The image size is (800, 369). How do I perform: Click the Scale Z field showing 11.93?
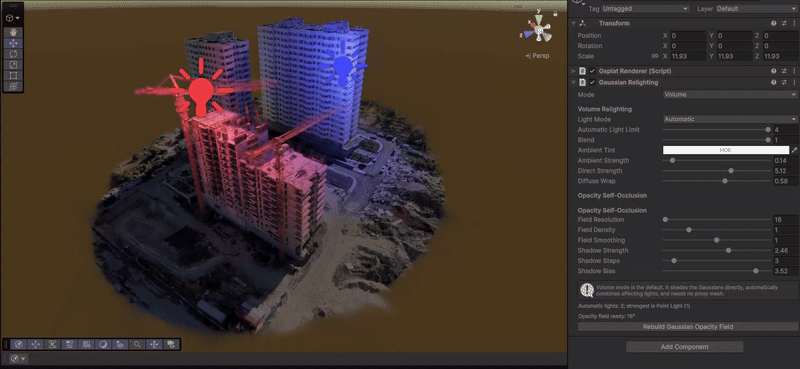pyautogui.click(x=780, y=56)
